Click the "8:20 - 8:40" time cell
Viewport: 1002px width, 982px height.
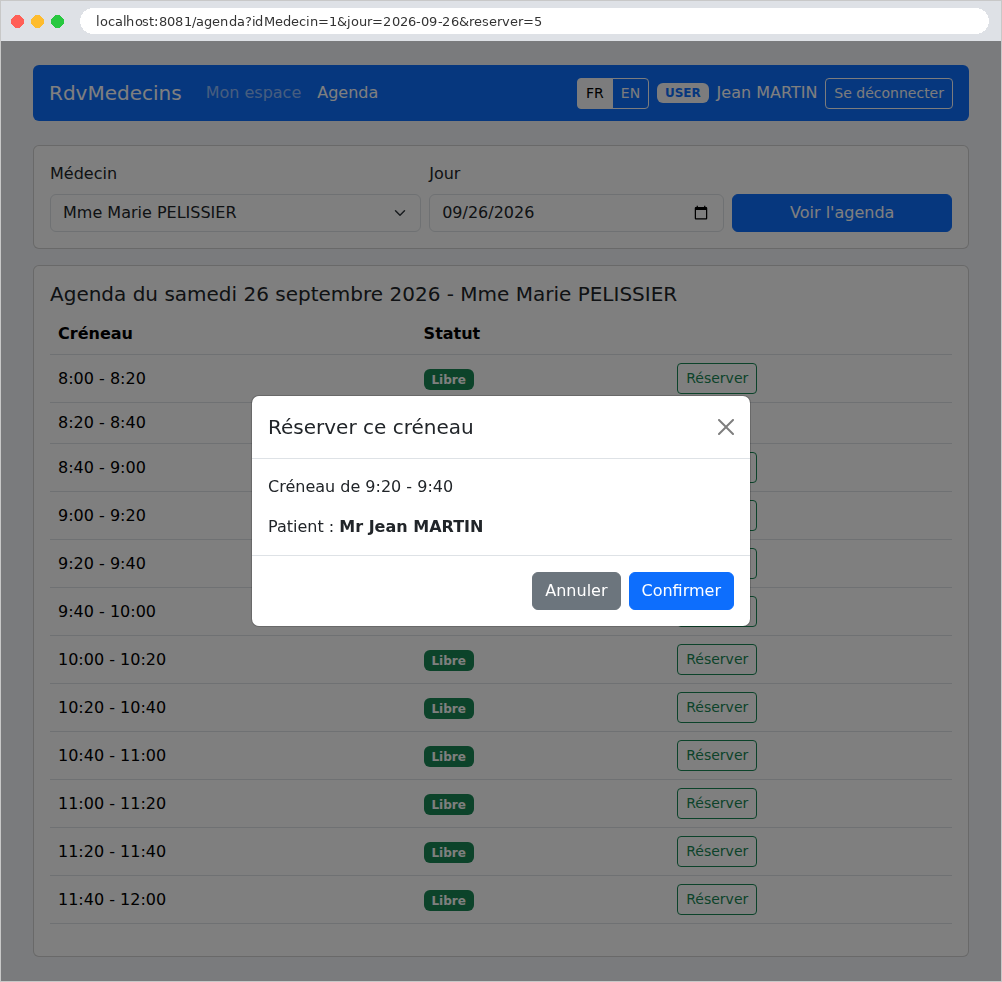click(x=102, y=422)
